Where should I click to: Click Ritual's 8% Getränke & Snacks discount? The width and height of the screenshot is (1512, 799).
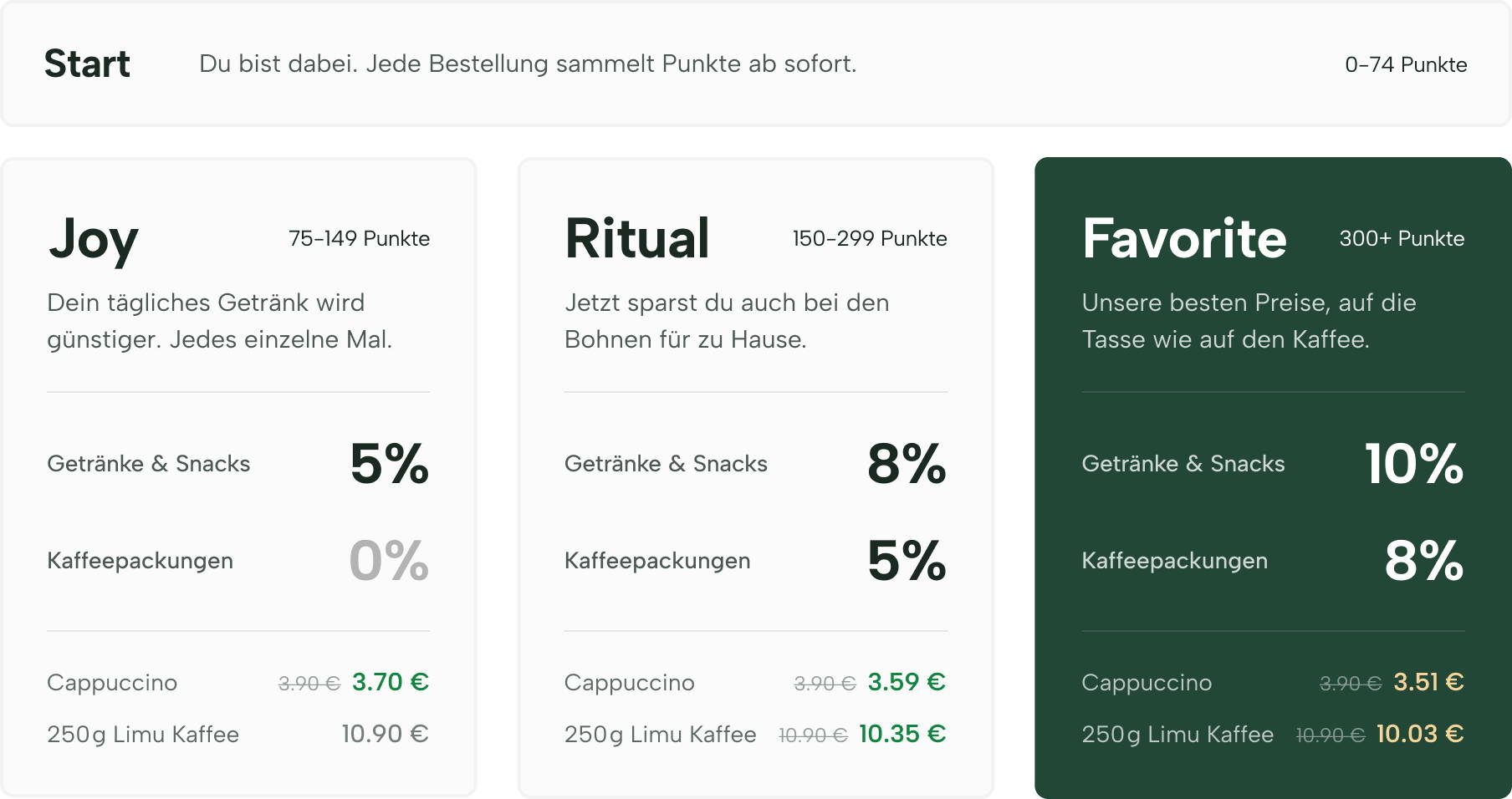click(907, 463)
